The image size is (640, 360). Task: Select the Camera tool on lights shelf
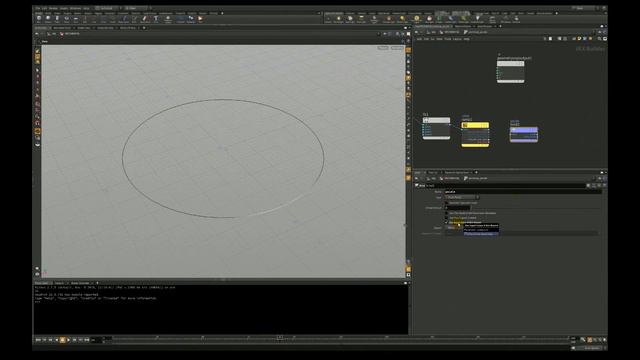click(x=328, y=19)
